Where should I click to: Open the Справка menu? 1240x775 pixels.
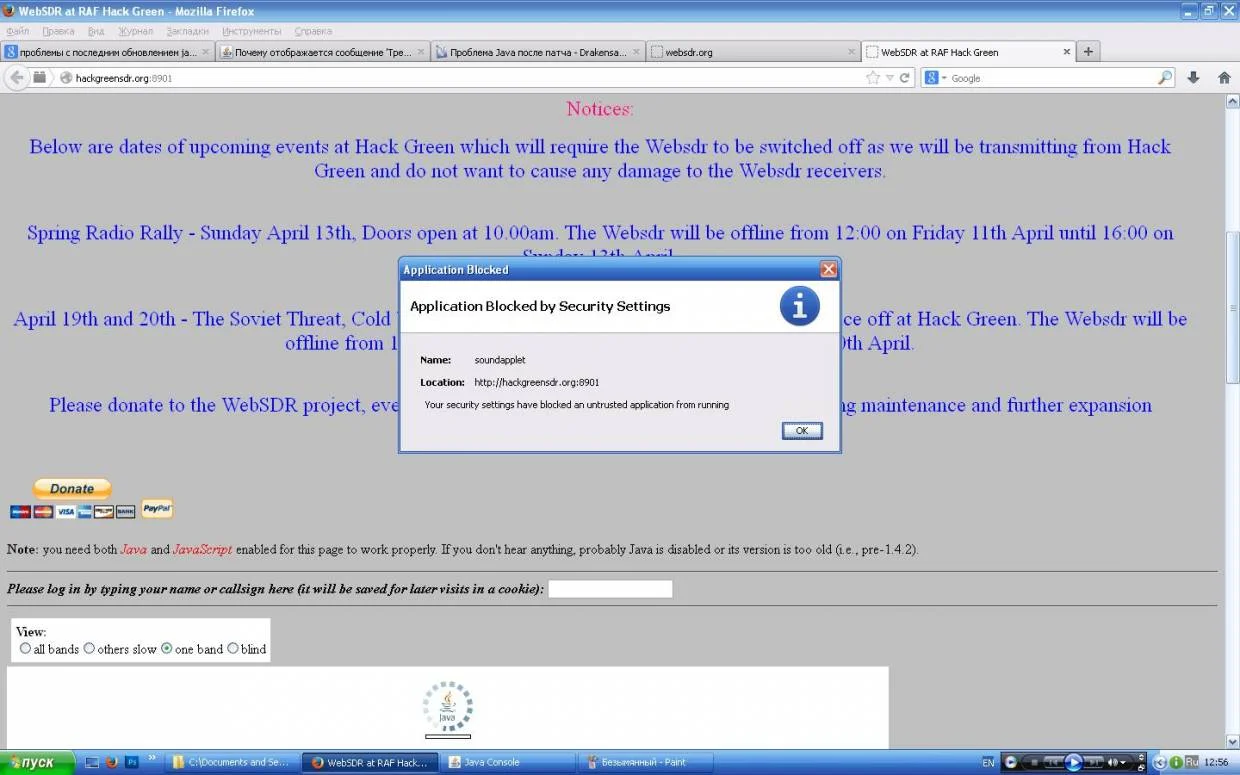tap(313, 31)
